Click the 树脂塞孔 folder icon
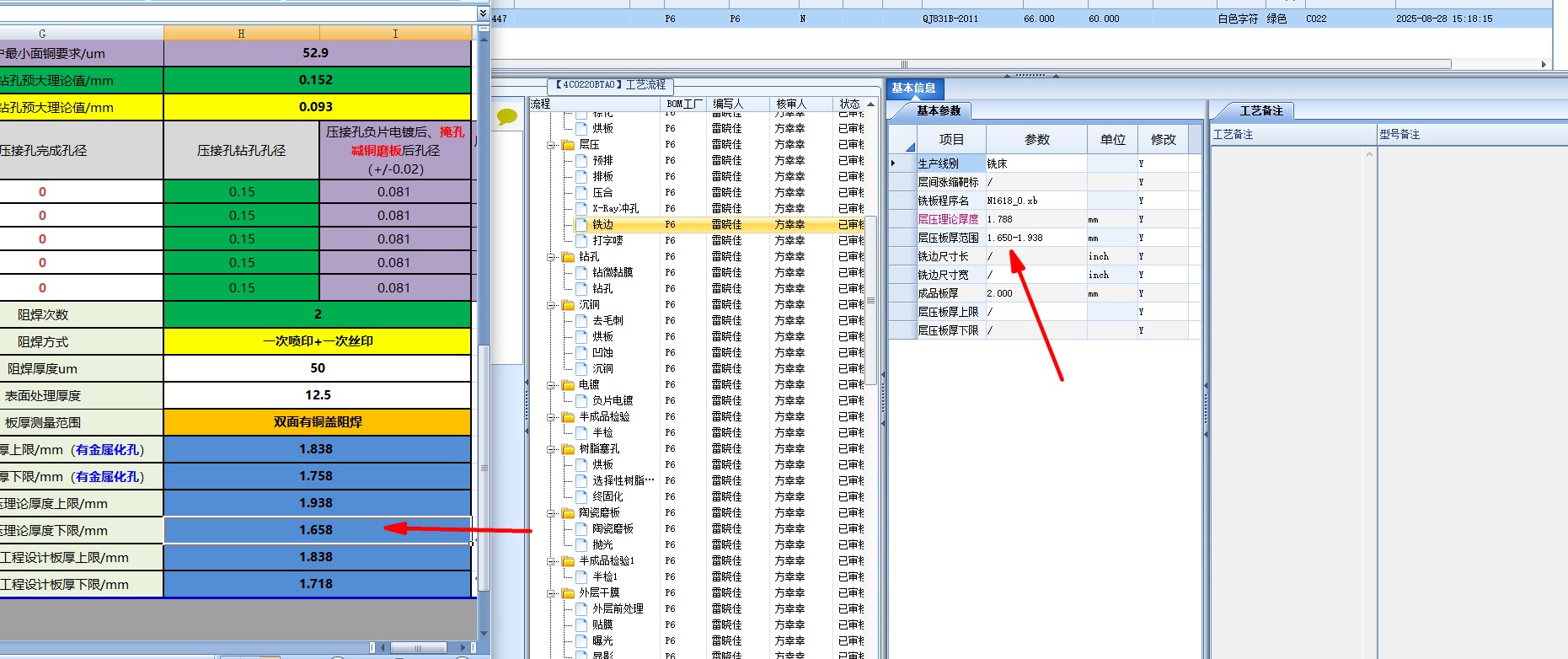The width and height of the screenshot is (1568, 659). tap(568, 449)
